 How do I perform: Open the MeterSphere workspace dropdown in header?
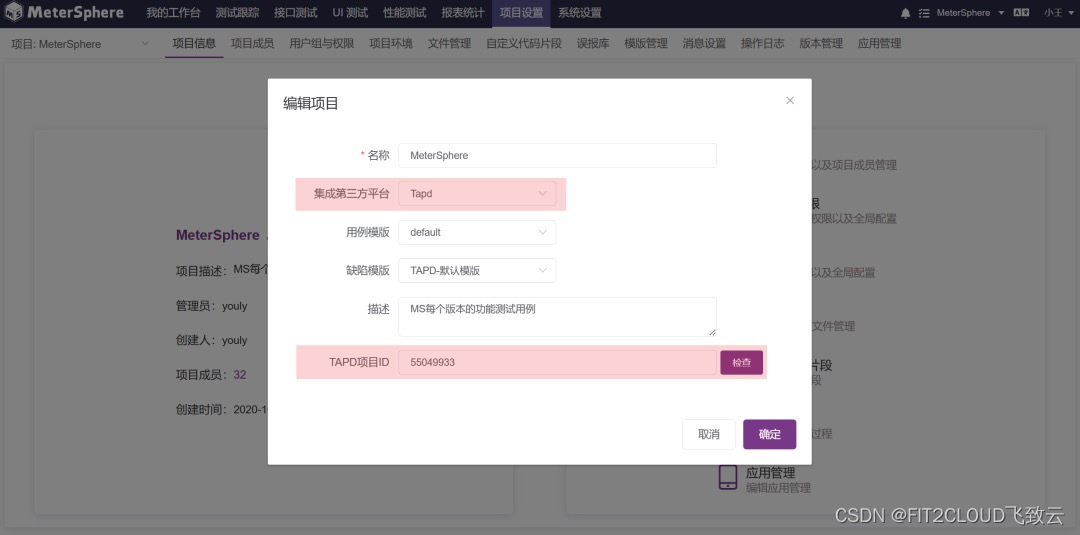click(970, 13)
